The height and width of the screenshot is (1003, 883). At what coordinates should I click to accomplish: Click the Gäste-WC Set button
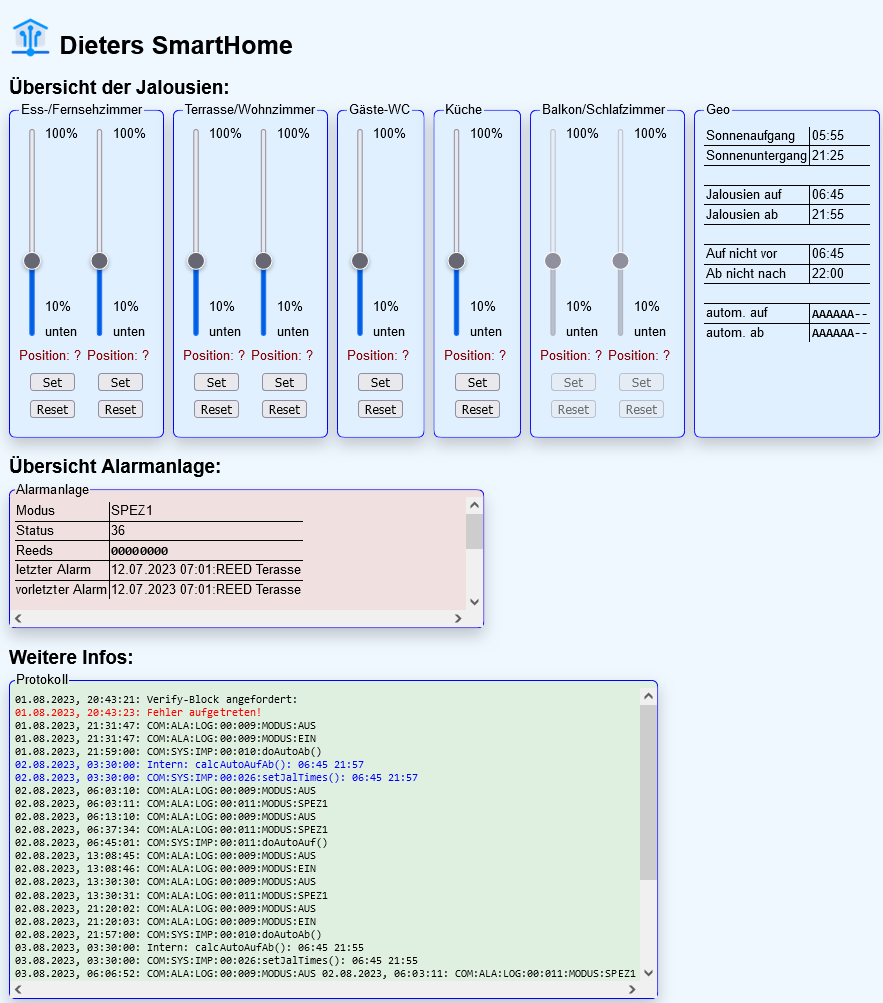(x=381, y=383)
